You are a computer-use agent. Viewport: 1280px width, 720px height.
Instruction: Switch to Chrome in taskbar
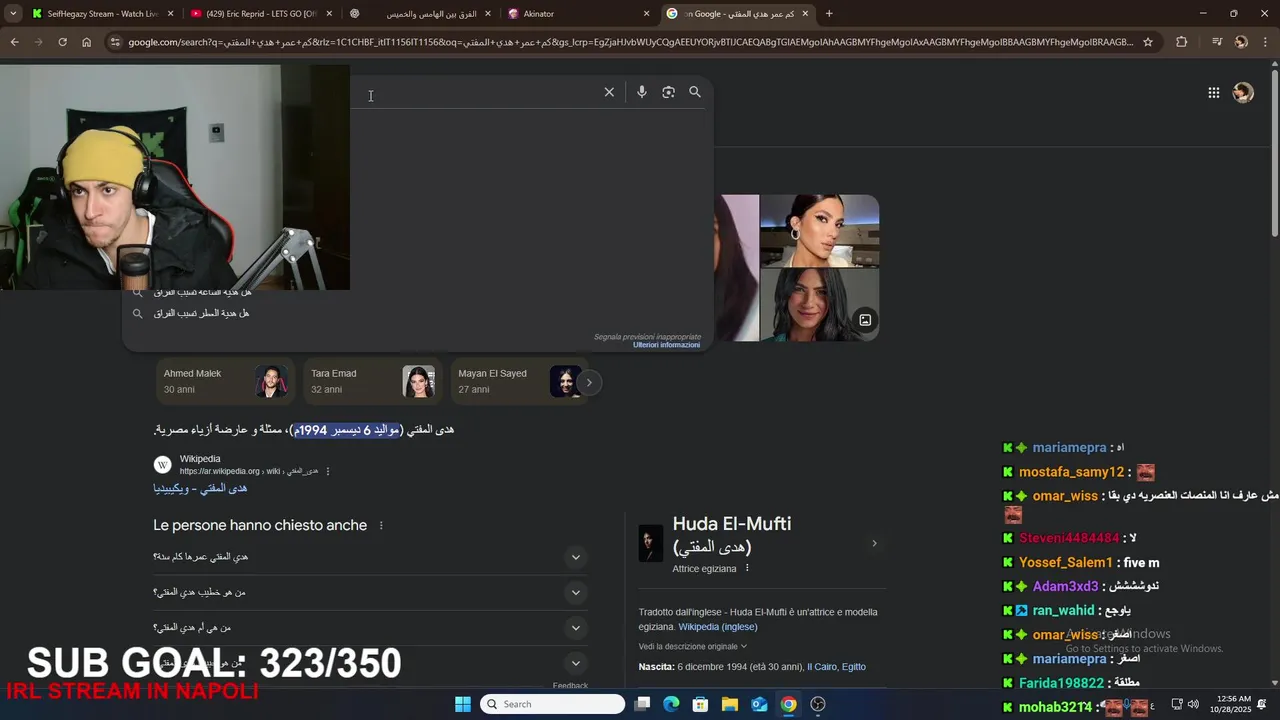pyautogui.click(x=789, y=704)
